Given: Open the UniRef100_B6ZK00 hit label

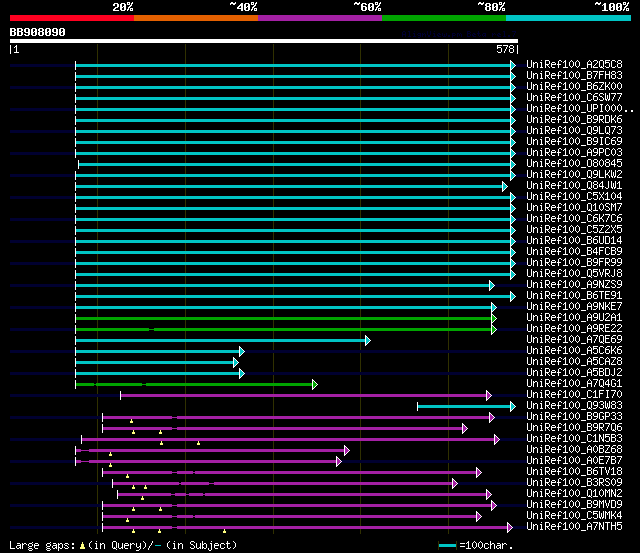Looking at the screenshot, I should pyautogui.click(x=574, y=87).
